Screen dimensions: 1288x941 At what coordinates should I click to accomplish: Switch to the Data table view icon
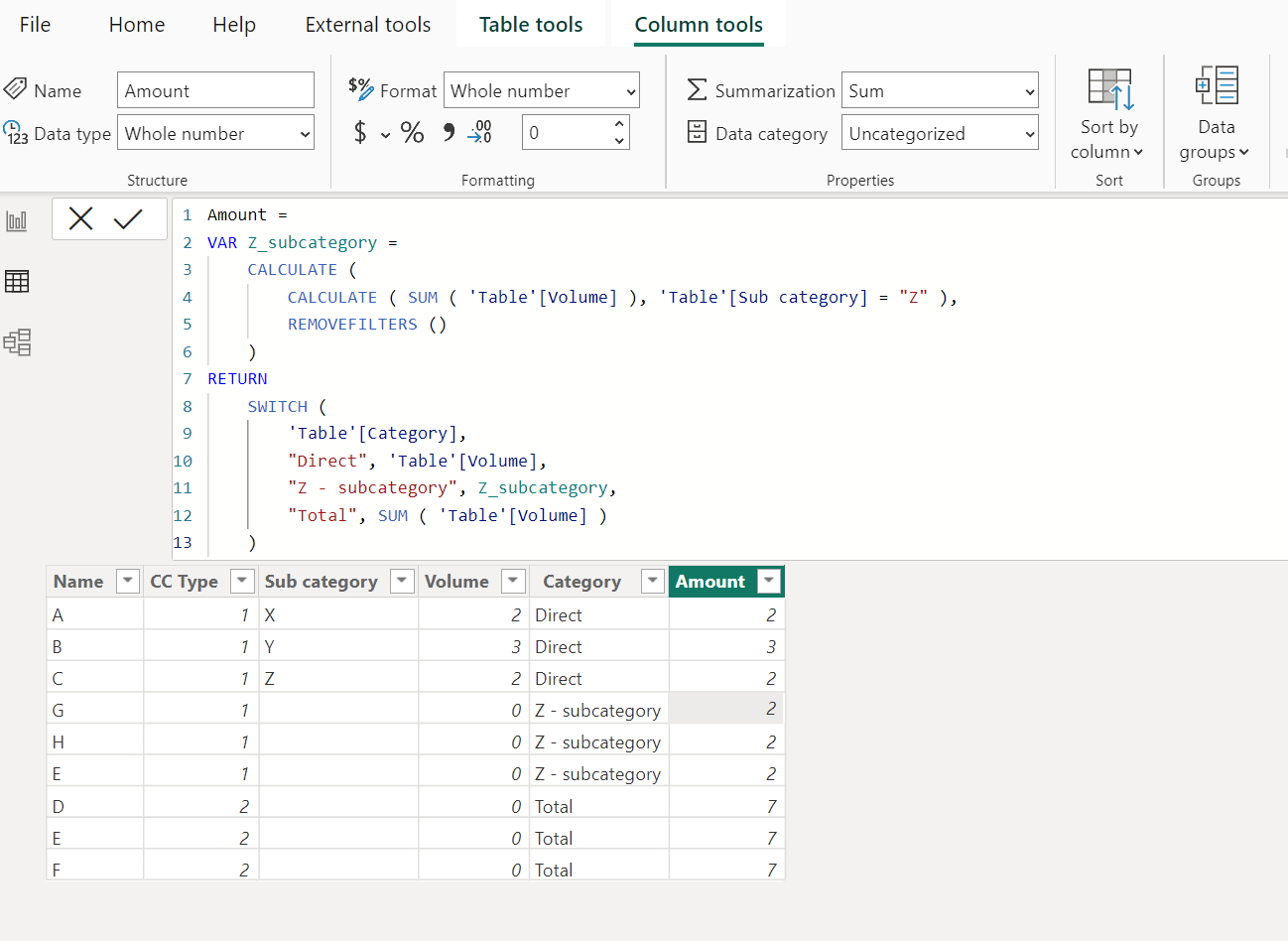17,282
